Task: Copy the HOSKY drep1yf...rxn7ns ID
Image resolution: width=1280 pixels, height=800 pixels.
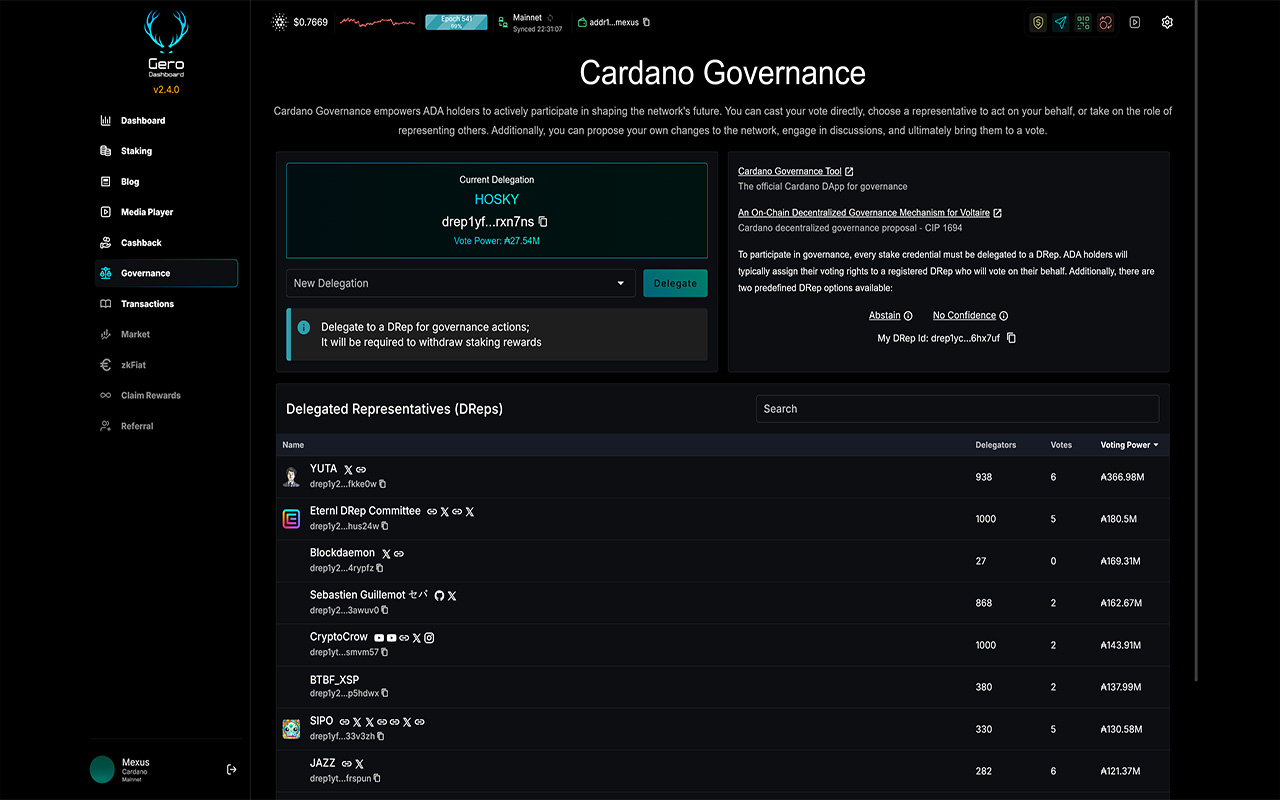Action: [x=543, y=222]
